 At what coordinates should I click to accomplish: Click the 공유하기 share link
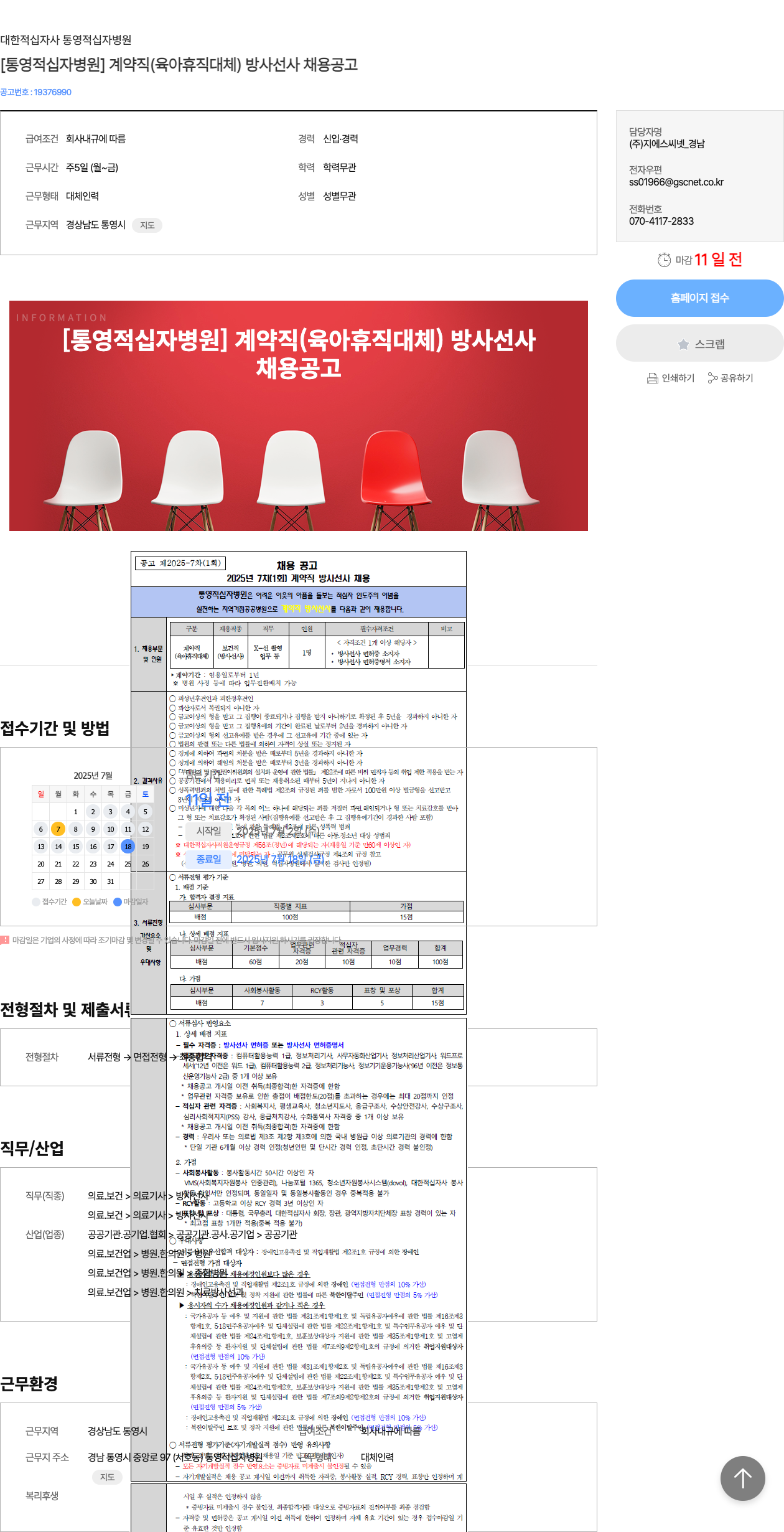pos(737,378)
